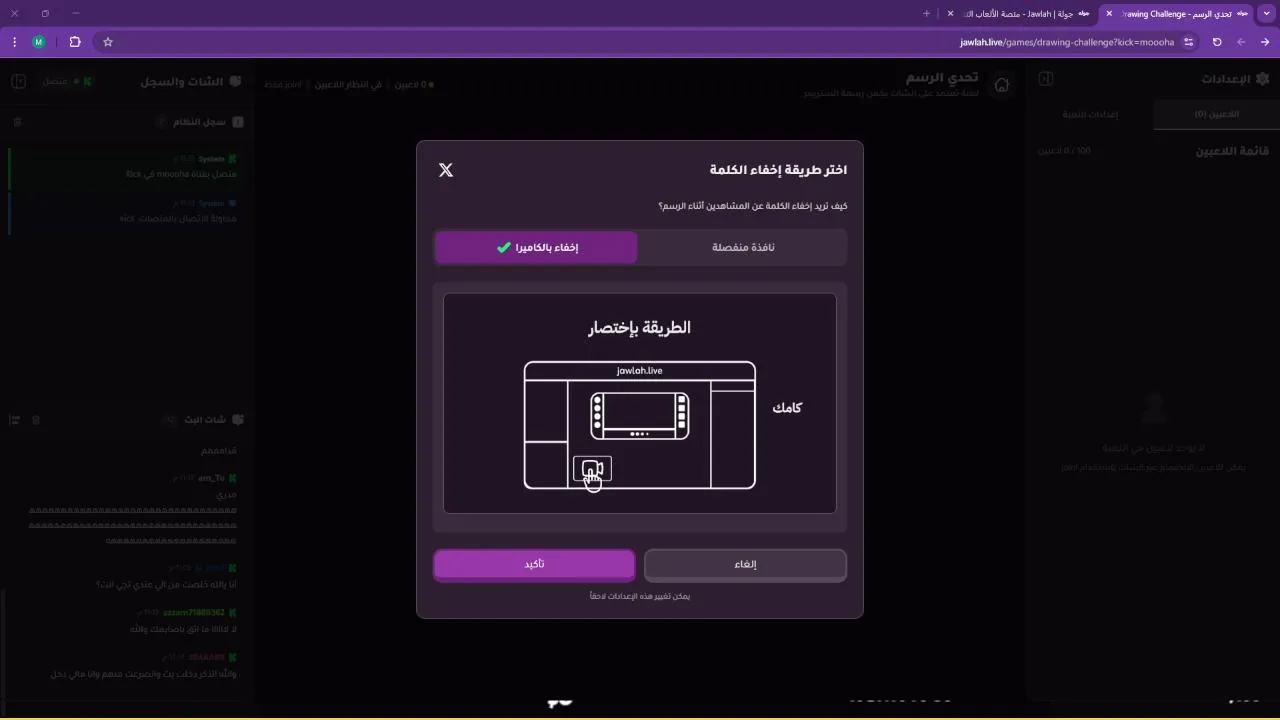Open a new browser tab

(927, 14)
